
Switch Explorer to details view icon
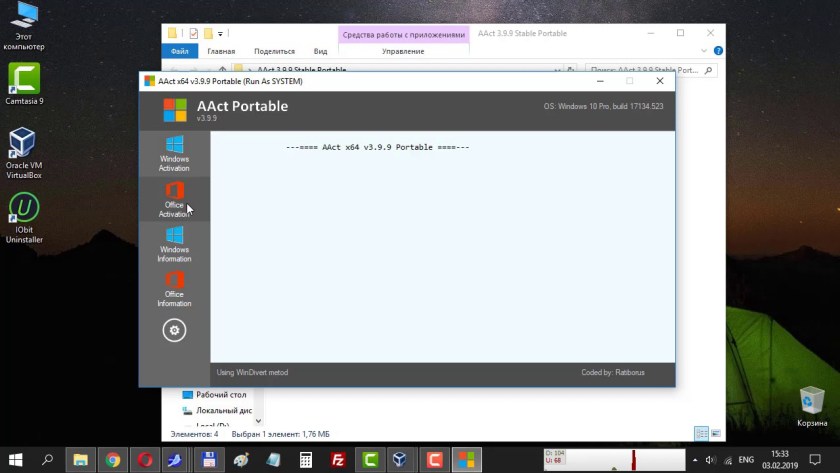(x=701, y=433)
